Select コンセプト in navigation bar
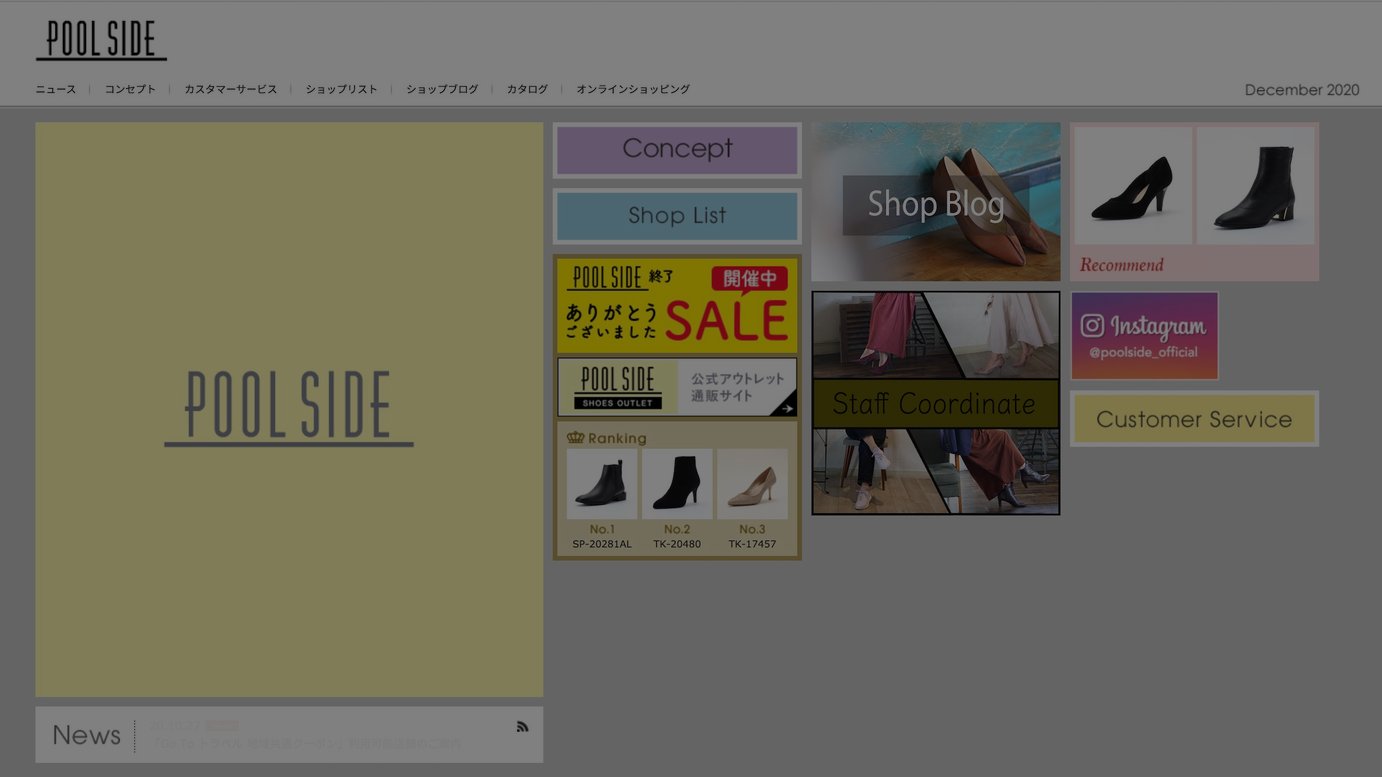 coord(130,89)
